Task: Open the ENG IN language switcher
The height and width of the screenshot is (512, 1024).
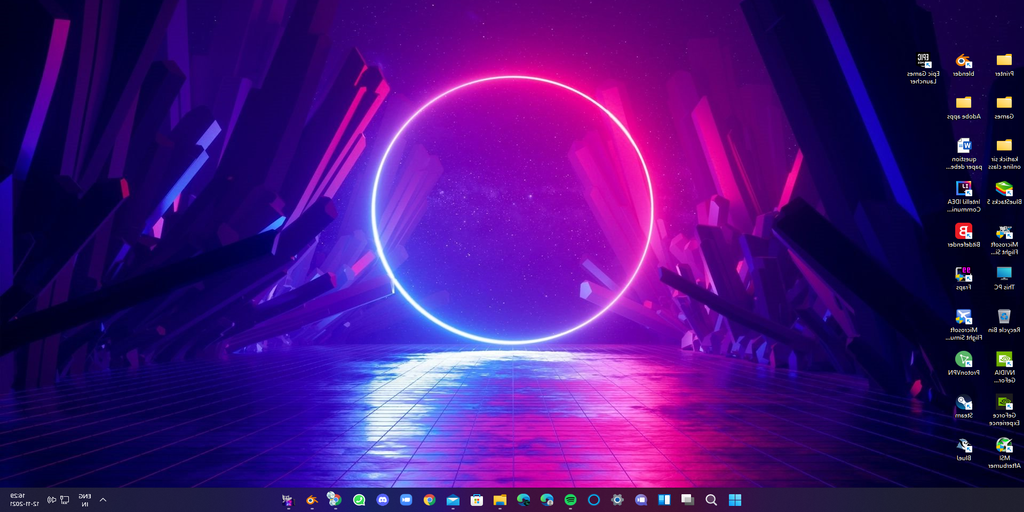Action: [85, 499]
